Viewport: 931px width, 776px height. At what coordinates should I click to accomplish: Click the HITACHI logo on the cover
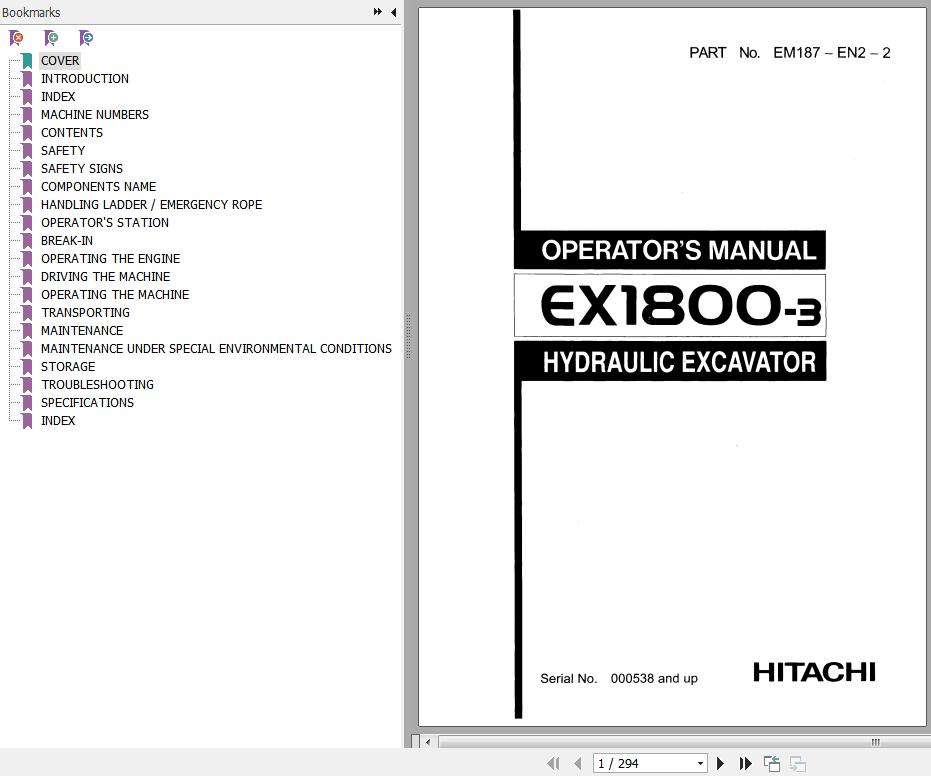click(x=814, y=672)
